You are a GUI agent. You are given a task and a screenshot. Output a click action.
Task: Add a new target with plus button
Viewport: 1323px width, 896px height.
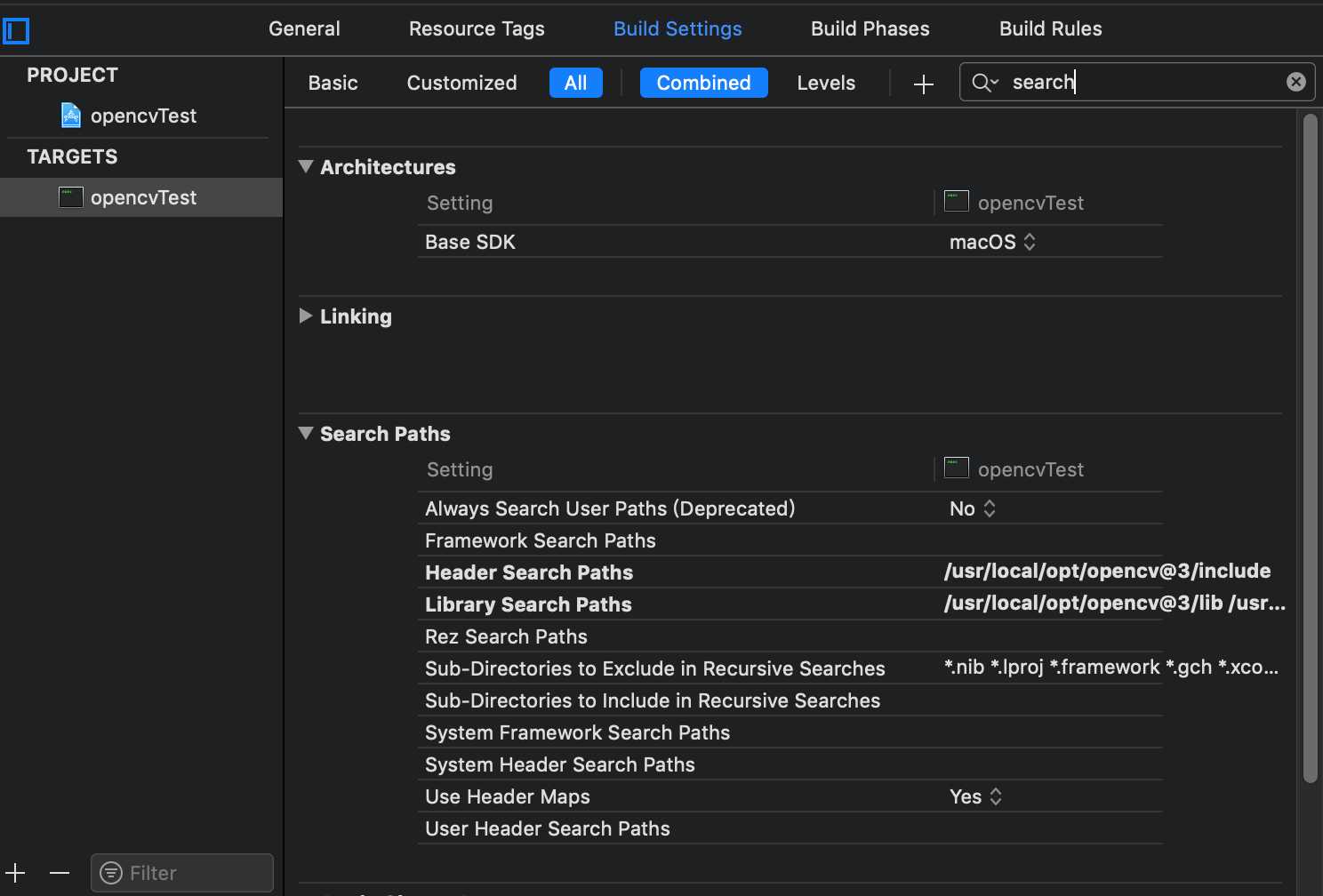pyautogui.click(x=15, y=873)
